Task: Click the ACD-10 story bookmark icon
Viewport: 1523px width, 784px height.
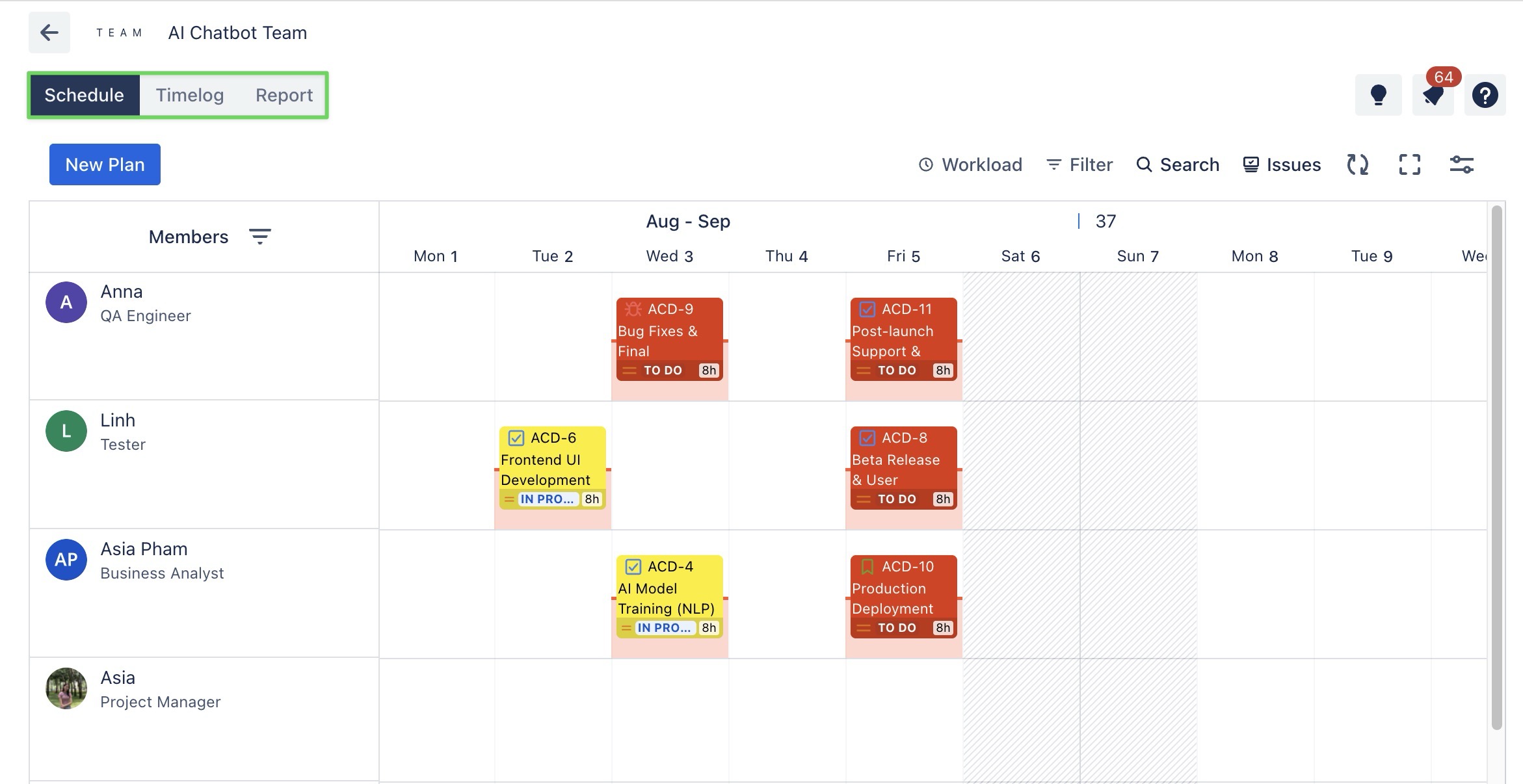Action: pos(867,566)
